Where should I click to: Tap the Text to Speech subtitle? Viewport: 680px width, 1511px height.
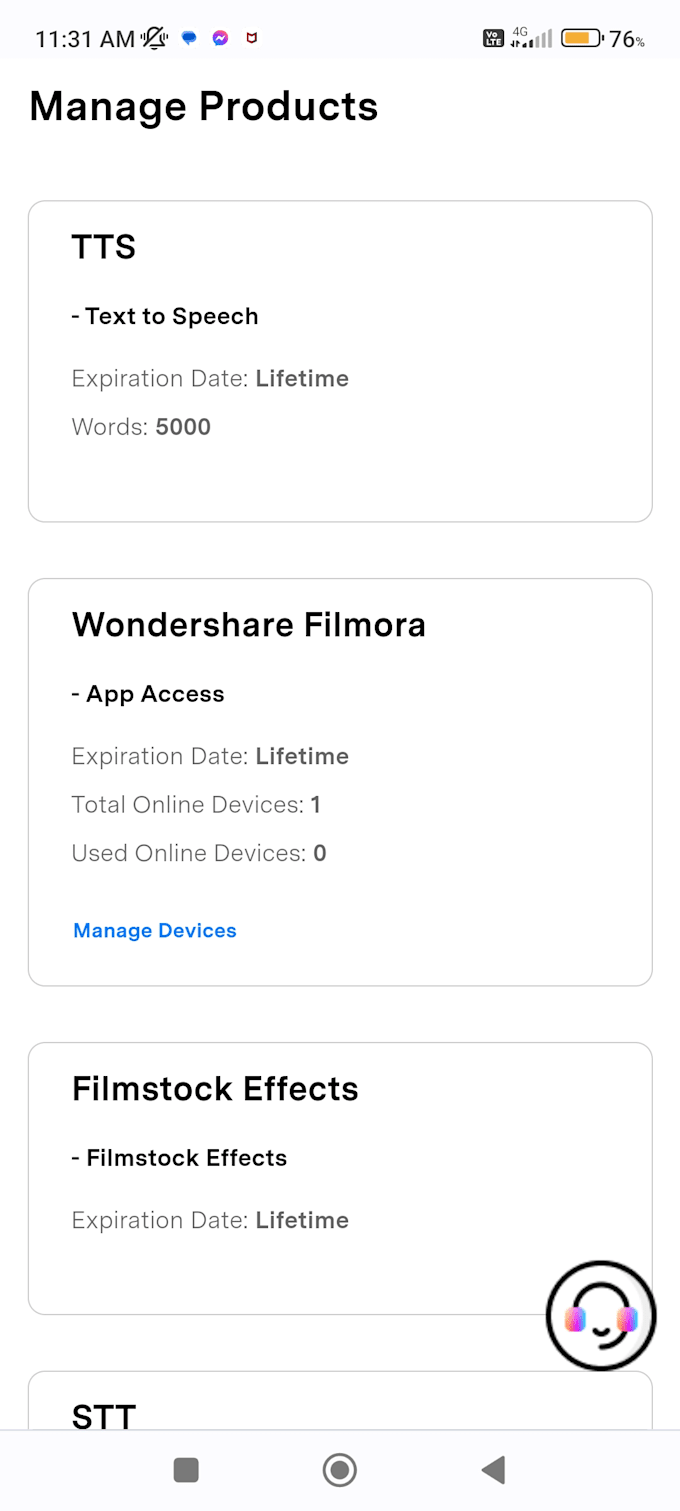(165, 316)
